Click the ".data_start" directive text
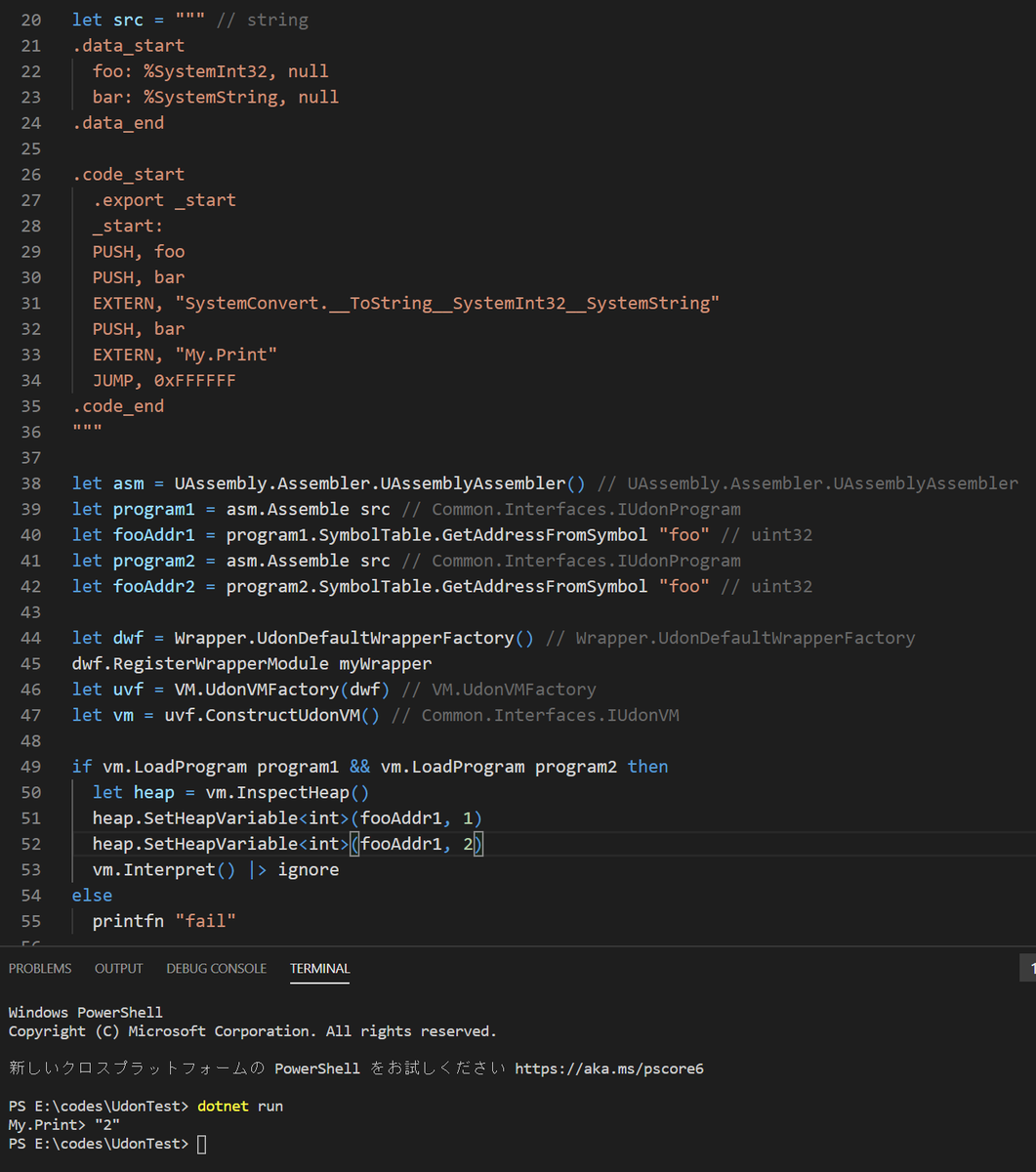The image size is (1036, 1172). click(x=128, y=45)
